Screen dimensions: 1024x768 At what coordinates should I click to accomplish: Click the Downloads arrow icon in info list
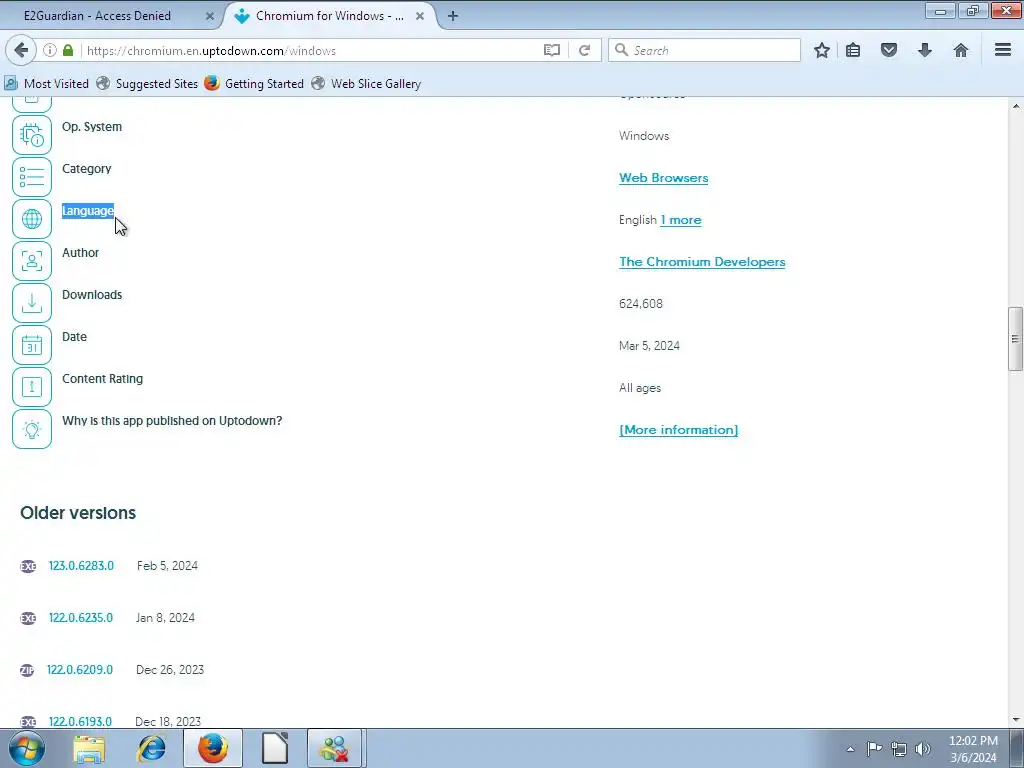click(32, 303)
